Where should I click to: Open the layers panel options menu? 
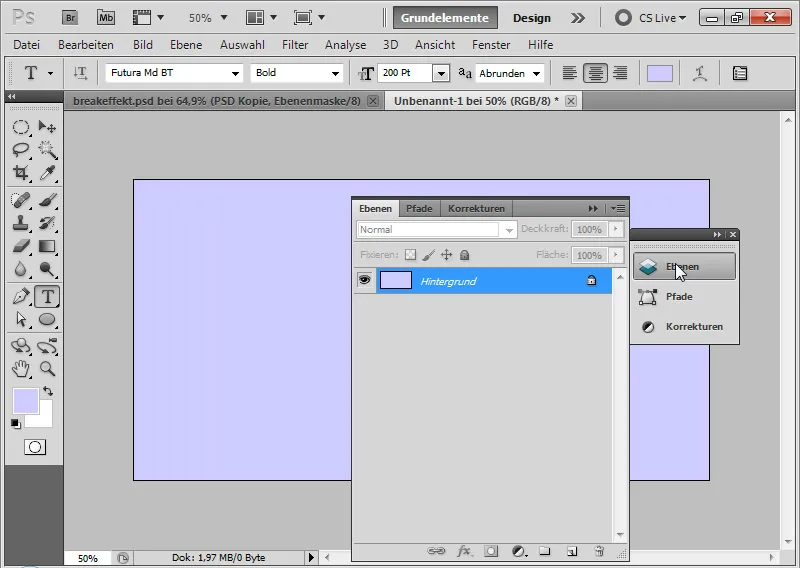pos(618,208)
